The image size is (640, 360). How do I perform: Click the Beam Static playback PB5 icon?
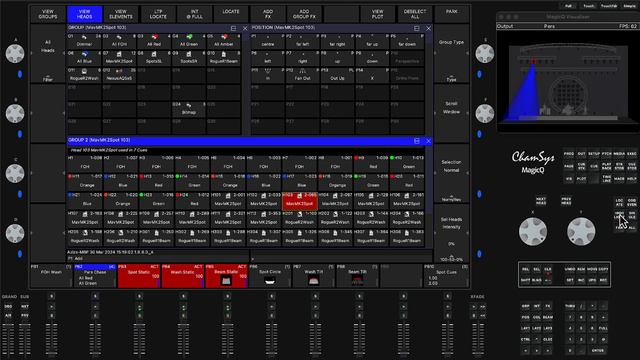(226, 280)
